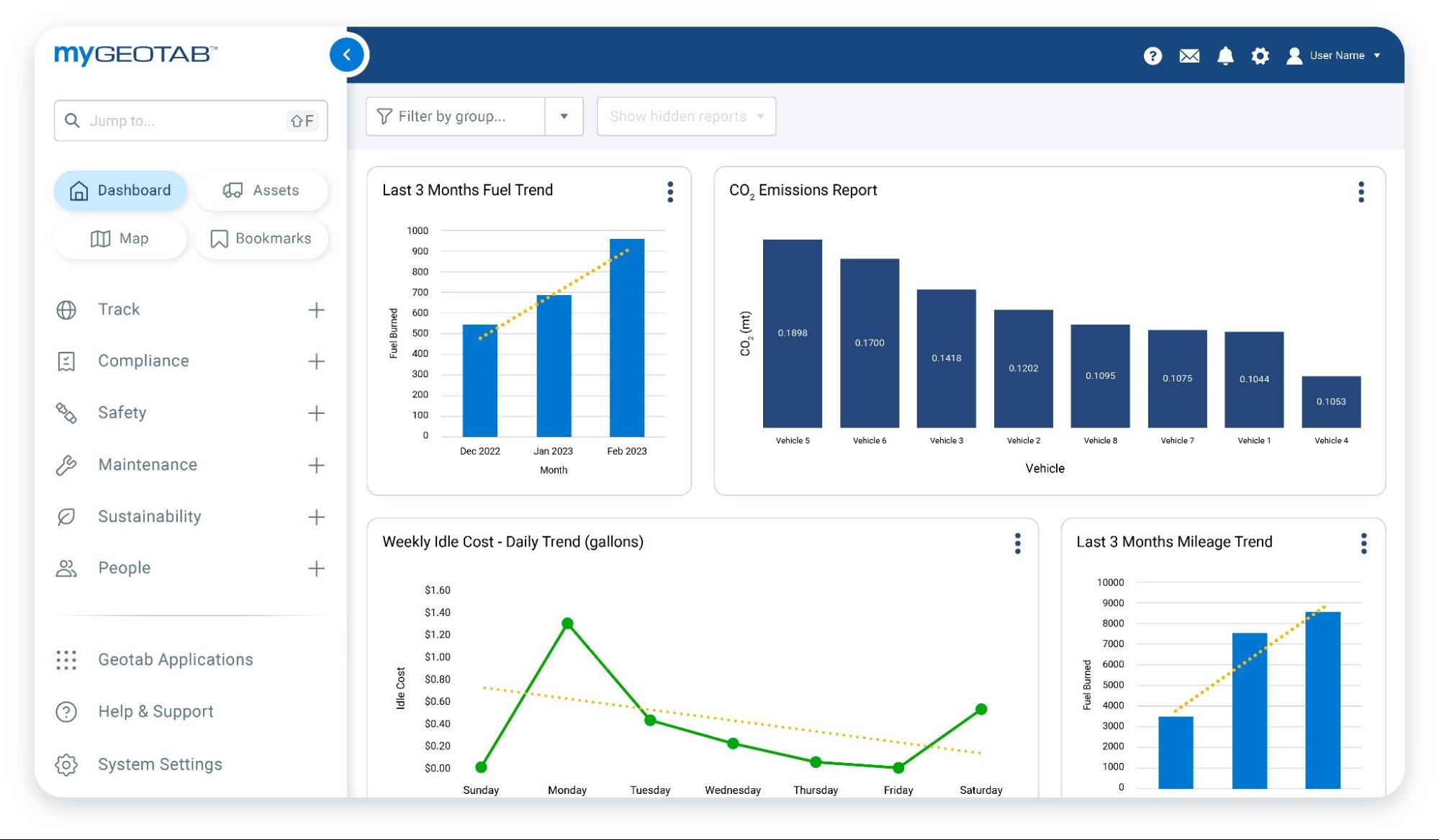Open Bookmarks
The width and height of the screenshot is (1439, 840).
[x=261, y=238]
